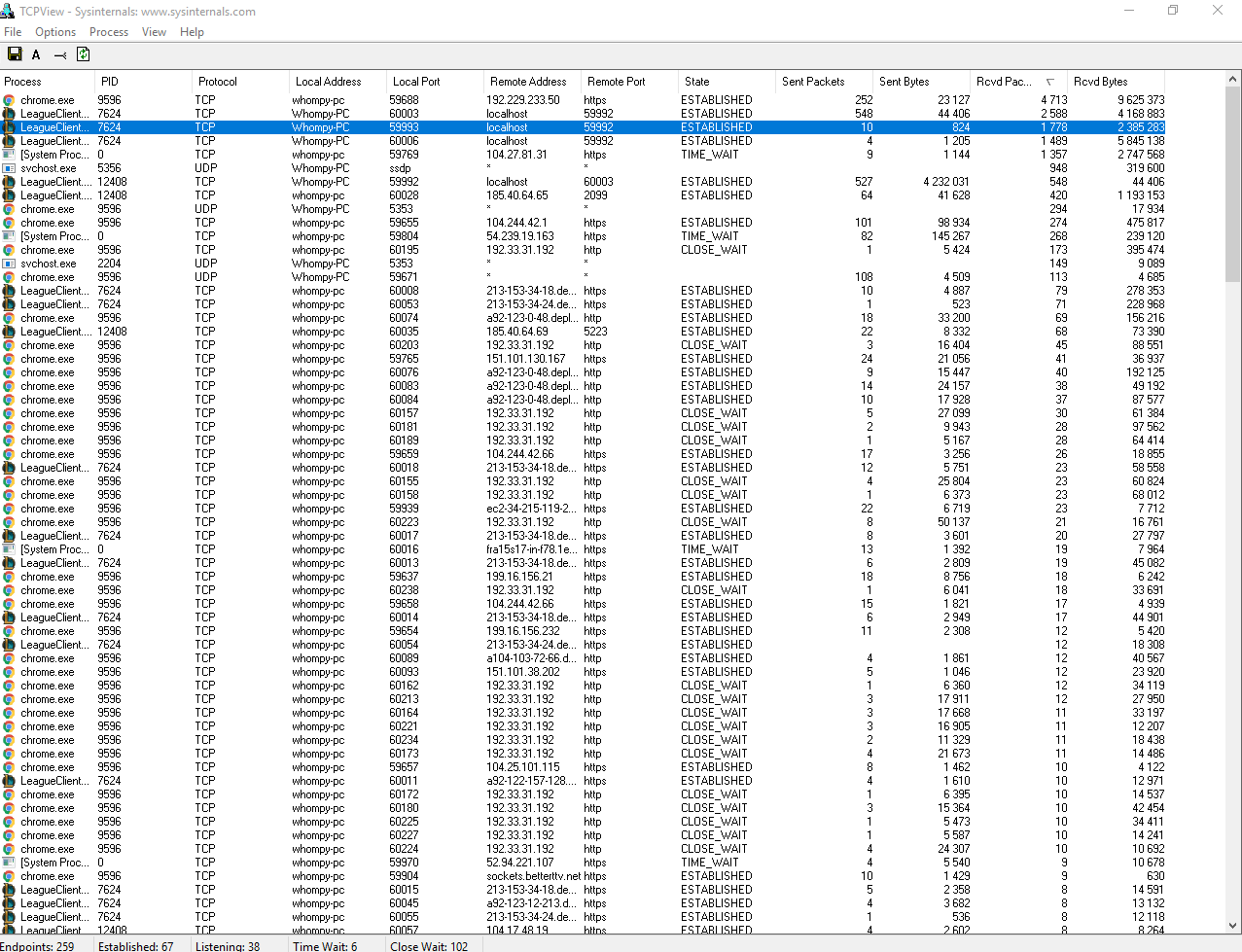Sort by the Process column header
The image size is (1242, 952).
[x=48, y=82]
